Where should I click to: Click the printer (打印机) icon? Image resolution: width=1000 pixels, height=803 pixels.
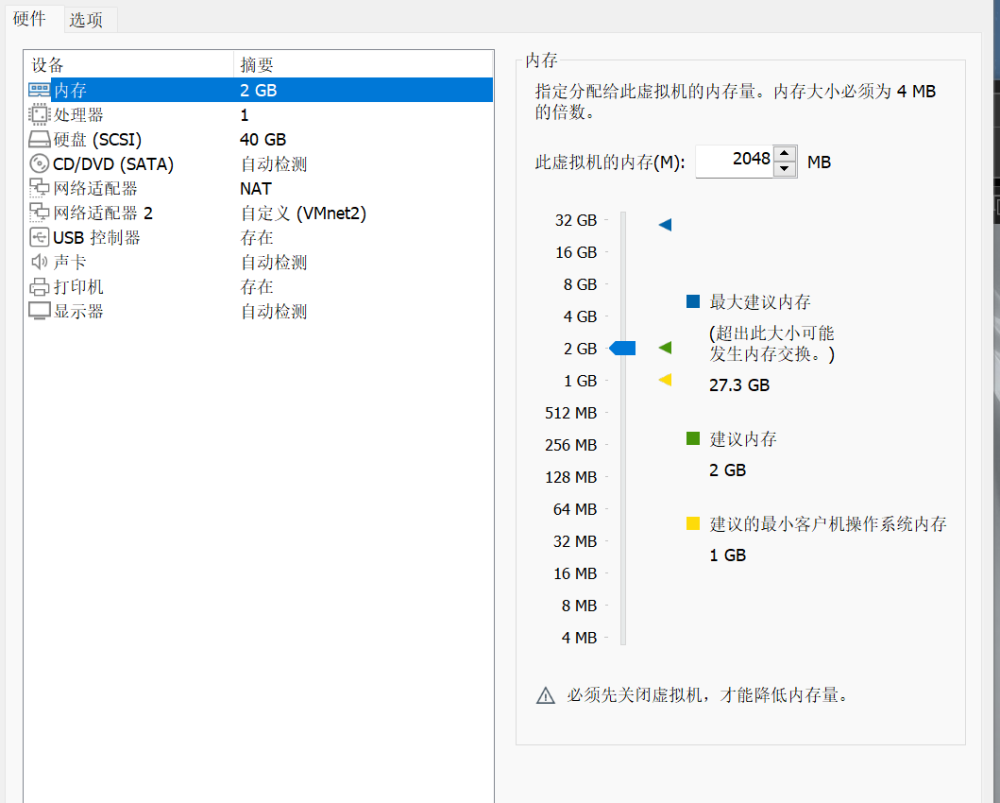(x=39, y=287)
